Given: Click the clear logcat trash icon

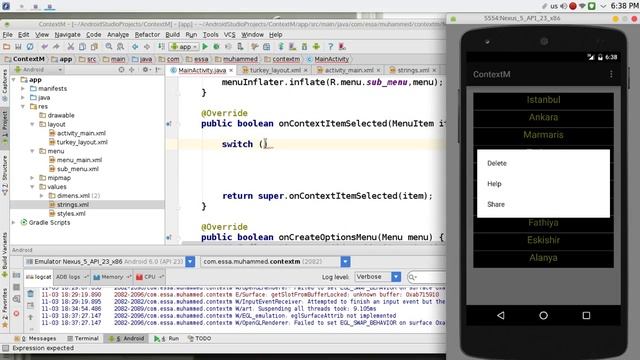Looking at the screenshot, I should 31,293.
